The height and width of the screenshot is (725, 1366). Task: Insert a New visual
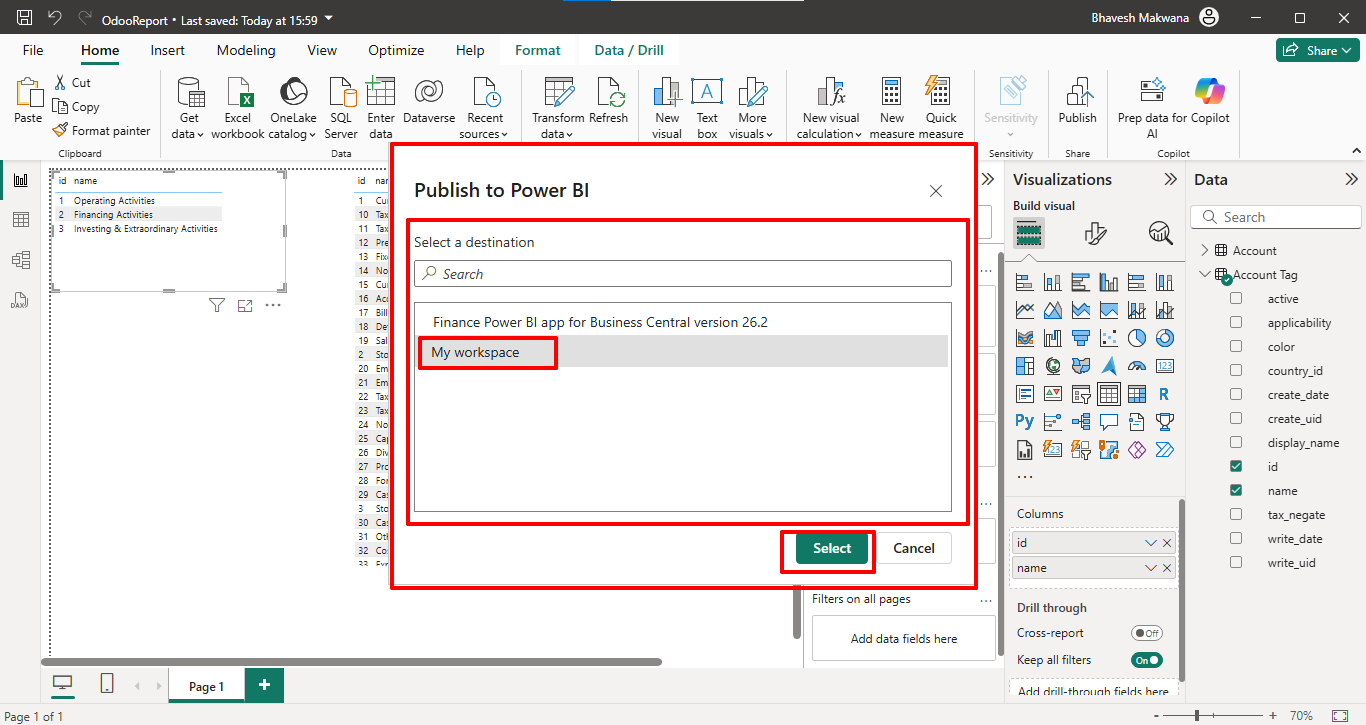667,108
